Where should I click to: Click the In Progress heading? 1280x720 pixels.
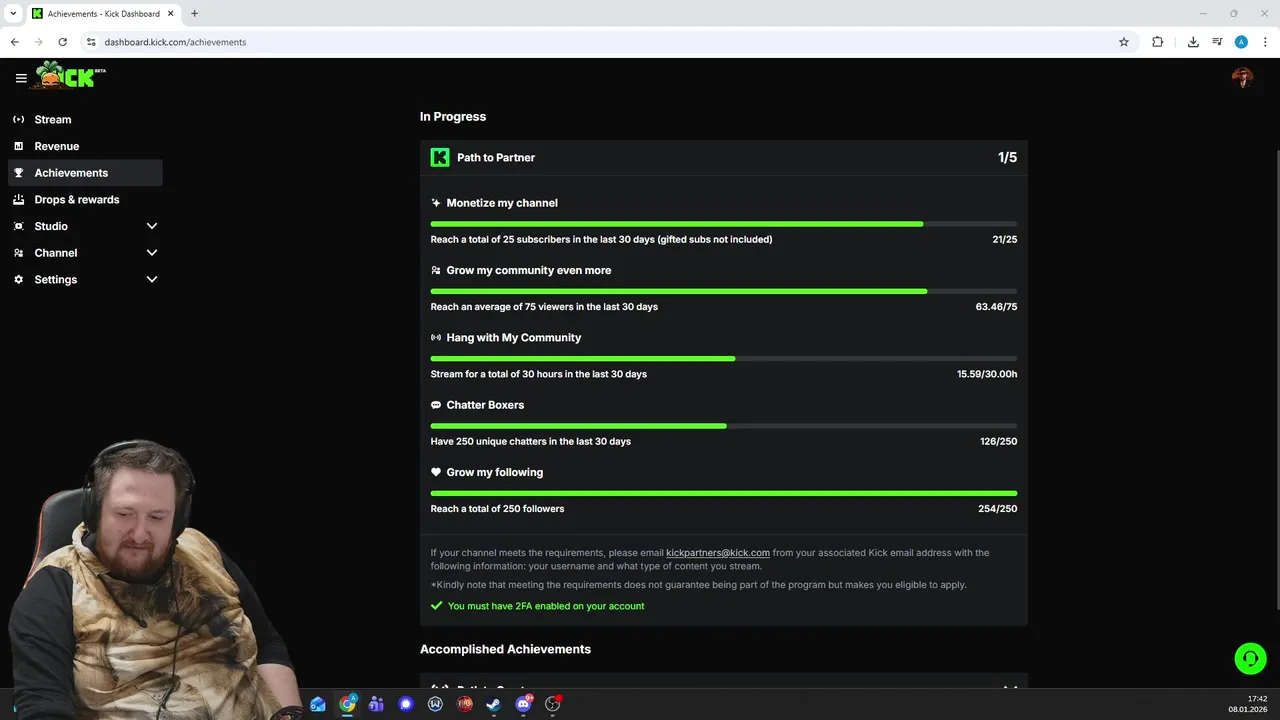[453, 117]
